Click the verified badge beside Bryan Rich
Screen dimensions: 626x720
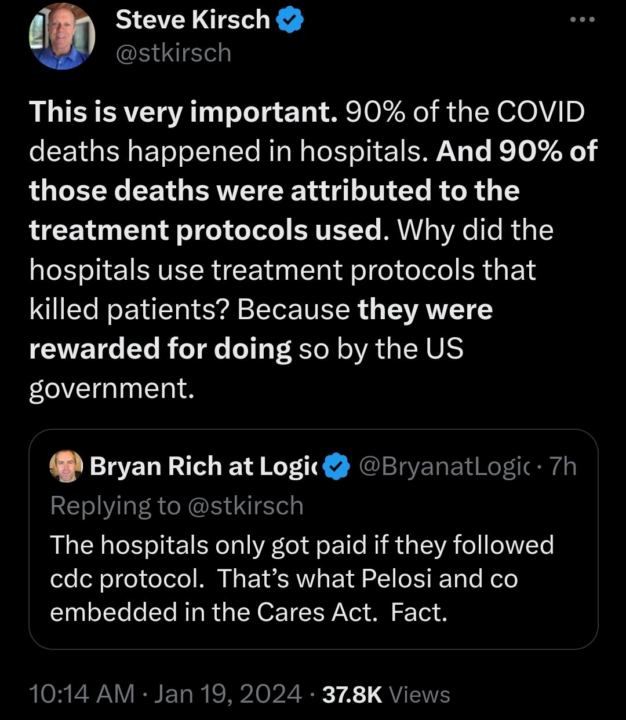[x=338, y=466]
